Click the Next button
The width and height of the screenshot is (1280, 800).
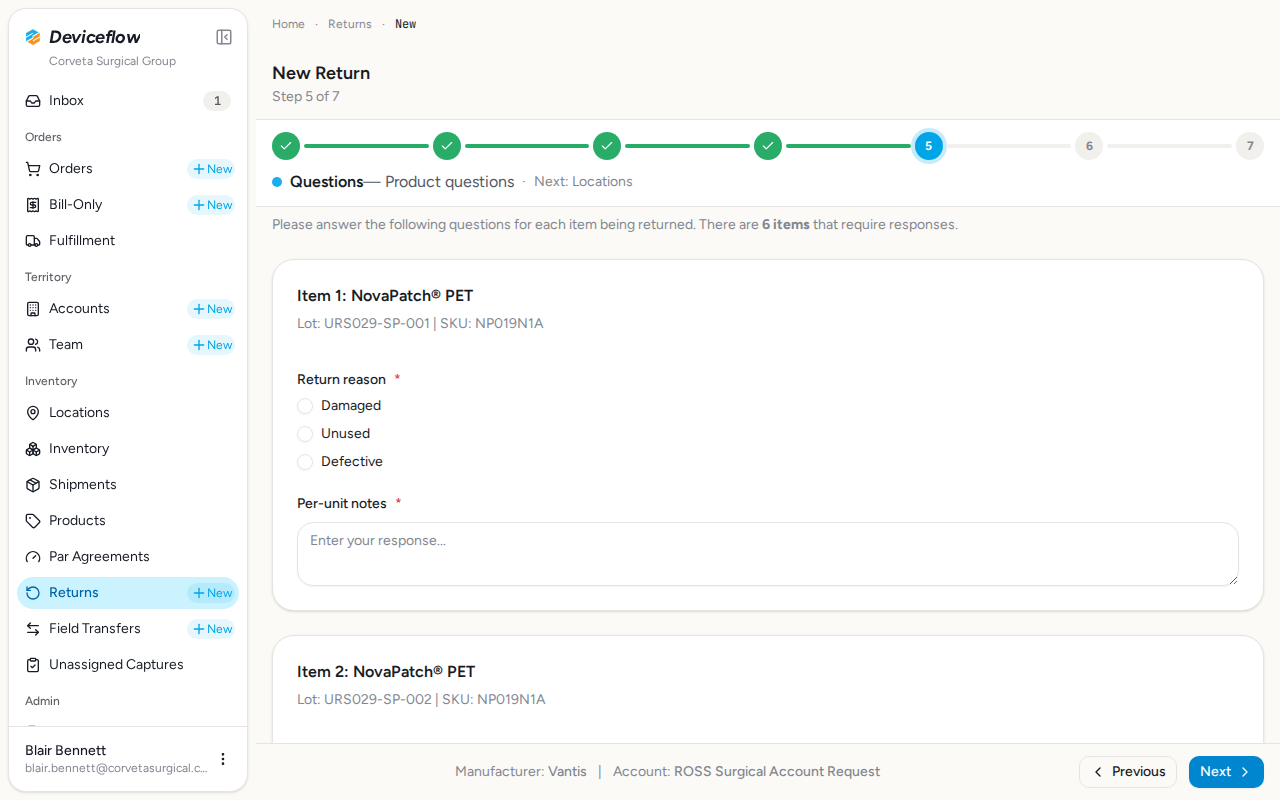tap(1226, 772)
